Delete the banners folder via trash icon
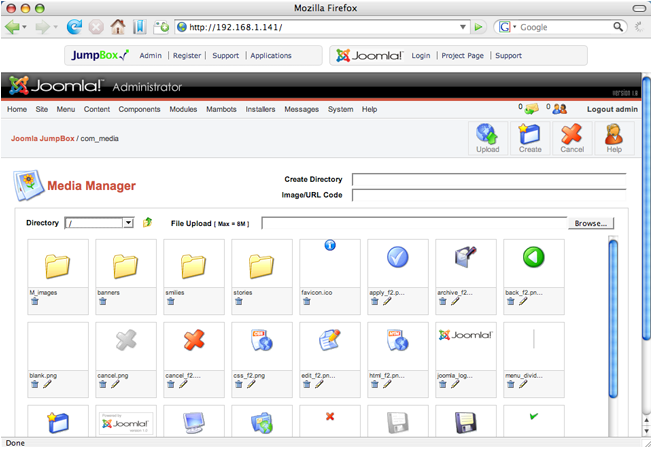Viewport: 652px width, 449px height. click(x=103, y=301)
